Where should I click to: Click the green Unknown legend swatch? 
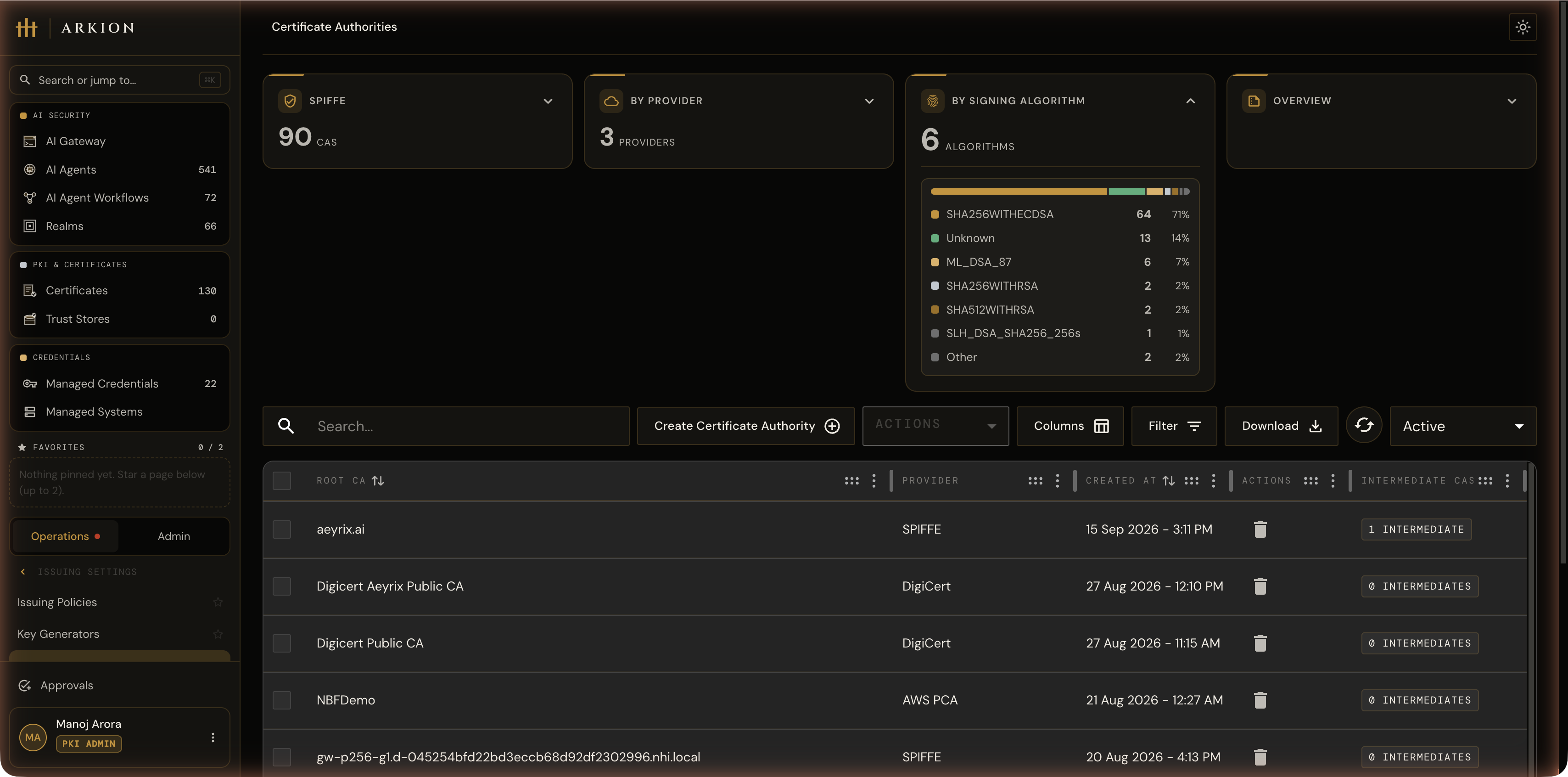935,238
